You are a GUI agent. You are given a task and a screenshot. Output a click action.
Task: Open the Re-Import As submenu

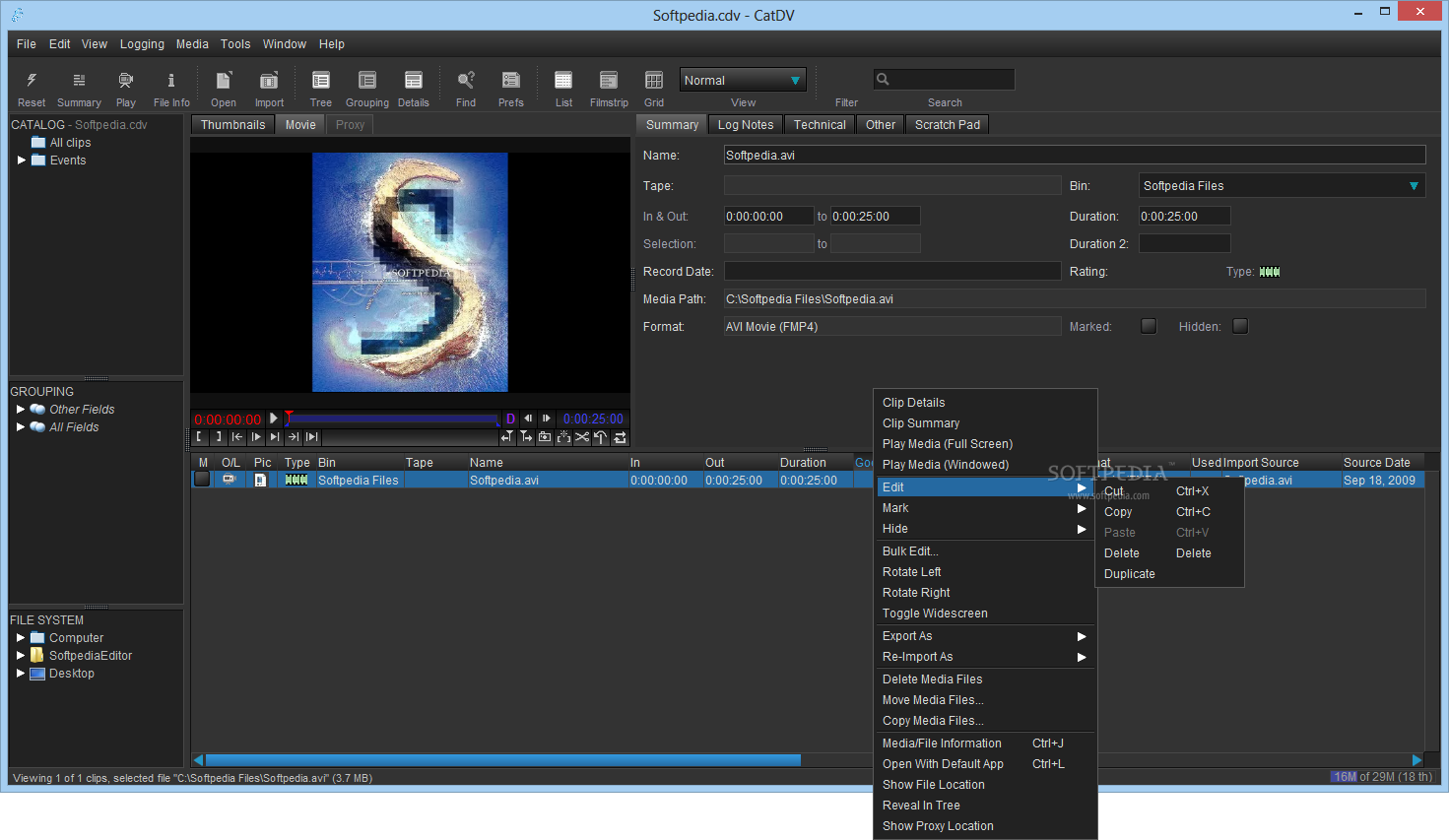pyautogui.click(x=985, y=657)
